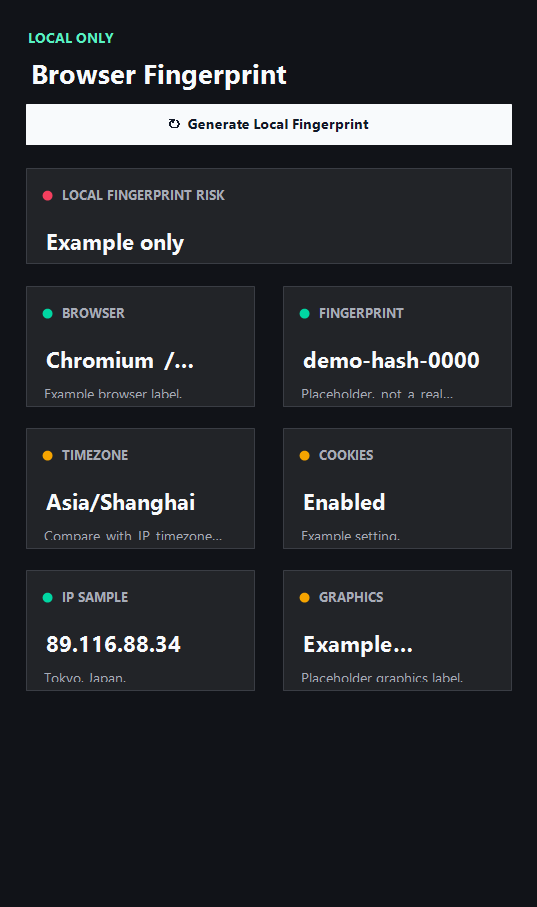
Task: Click 'Compare with IP timezone...' description
Action: (x=133, y=536)
